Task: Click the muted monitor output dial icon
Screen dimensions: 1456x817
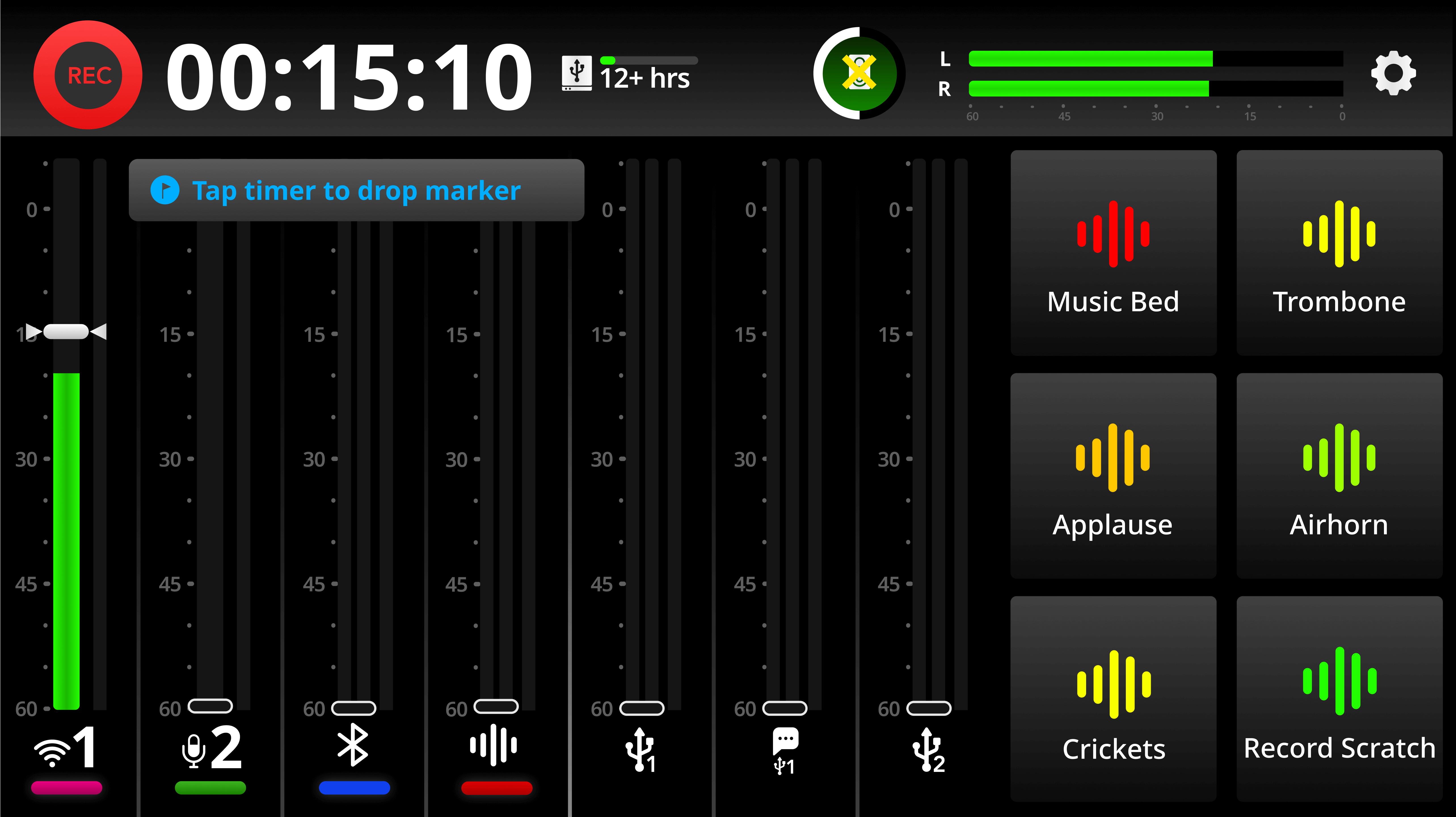Action: click(x=859, y=73)
